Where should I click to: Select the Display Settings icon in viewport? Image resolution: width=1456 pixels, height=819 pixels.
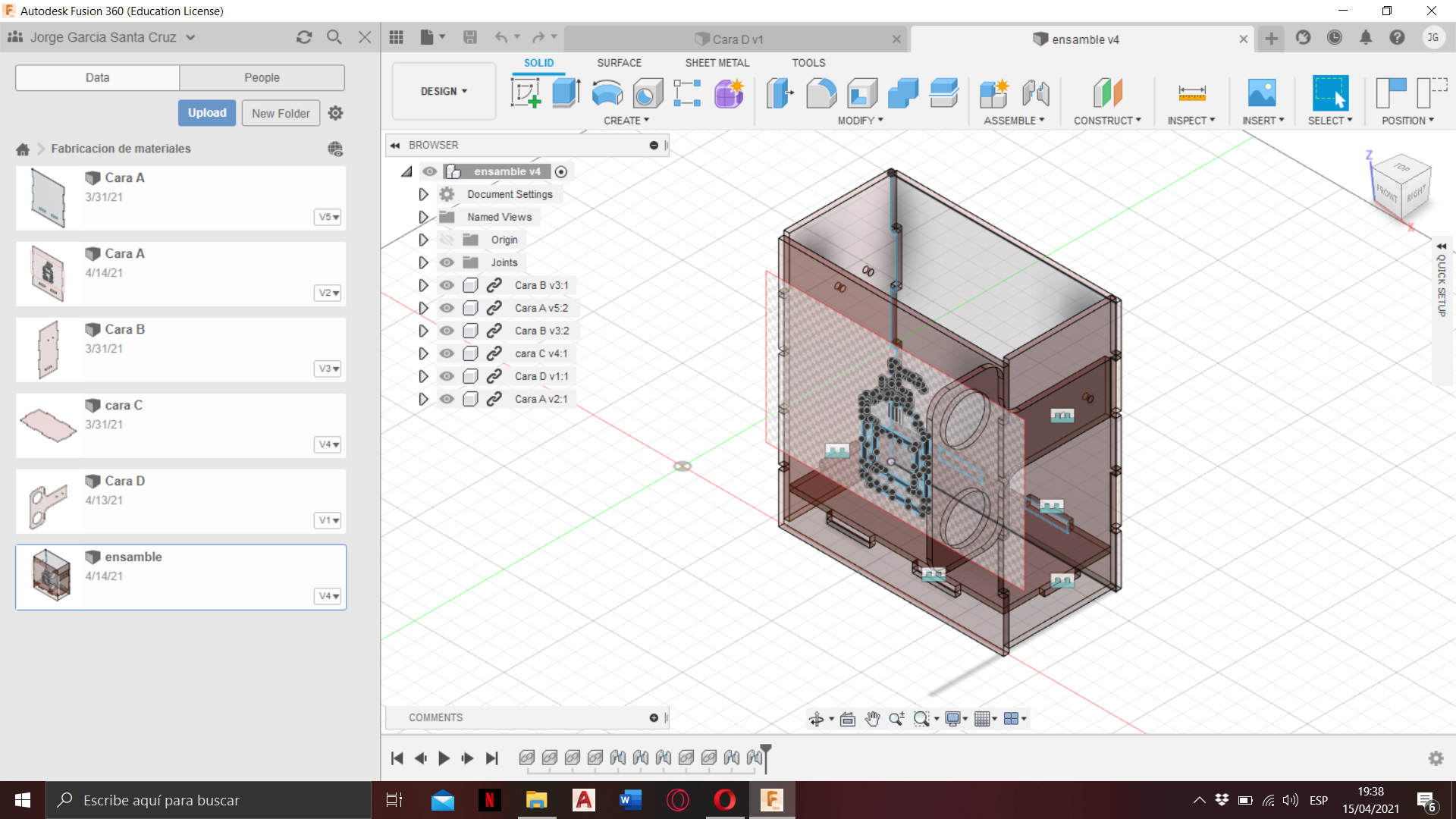pos(951,718)
